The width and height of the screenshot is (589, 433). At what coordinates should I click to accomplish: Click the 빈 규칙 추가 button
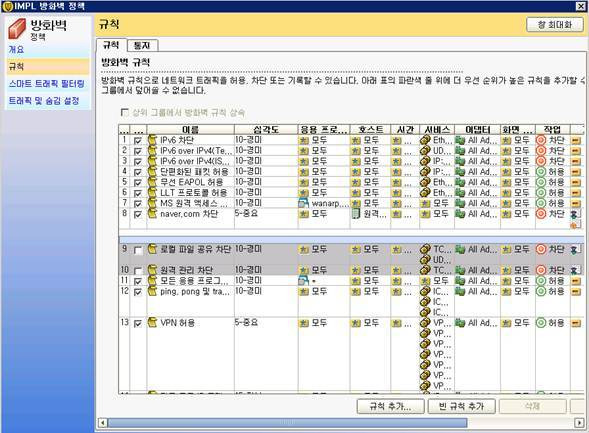[461, 406]
